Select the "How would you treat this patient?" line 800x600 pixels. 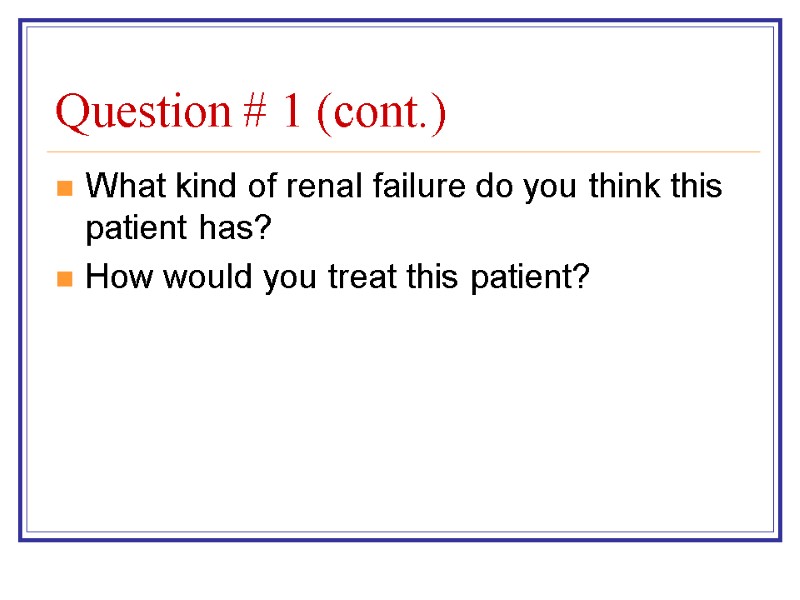pos(338,278)
